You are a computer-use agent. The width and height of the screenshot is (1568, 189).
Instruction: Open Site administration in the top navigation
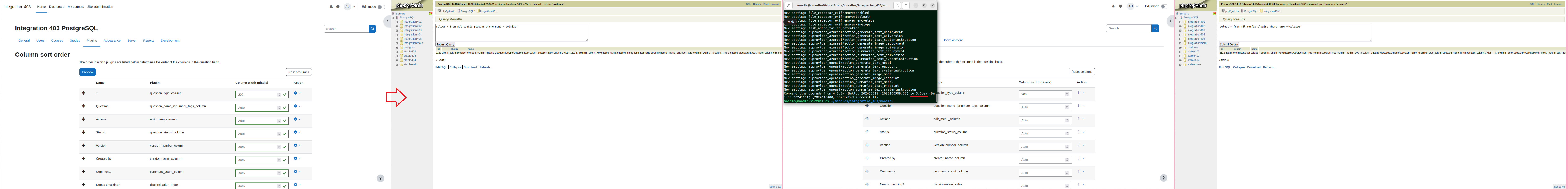100,7
